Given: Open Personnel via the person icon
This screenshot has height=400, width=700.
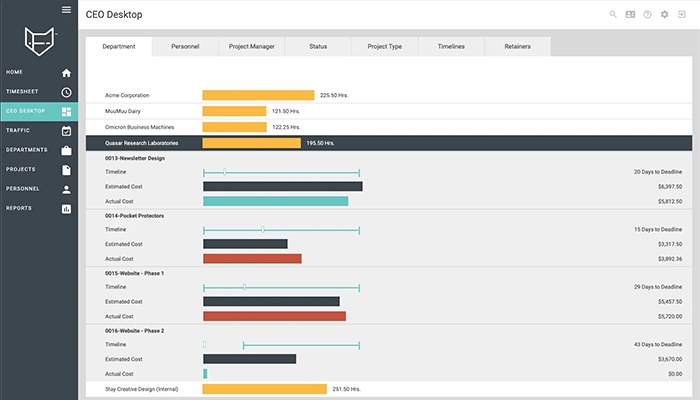Looking at the screenshot, I should (66, 188).
